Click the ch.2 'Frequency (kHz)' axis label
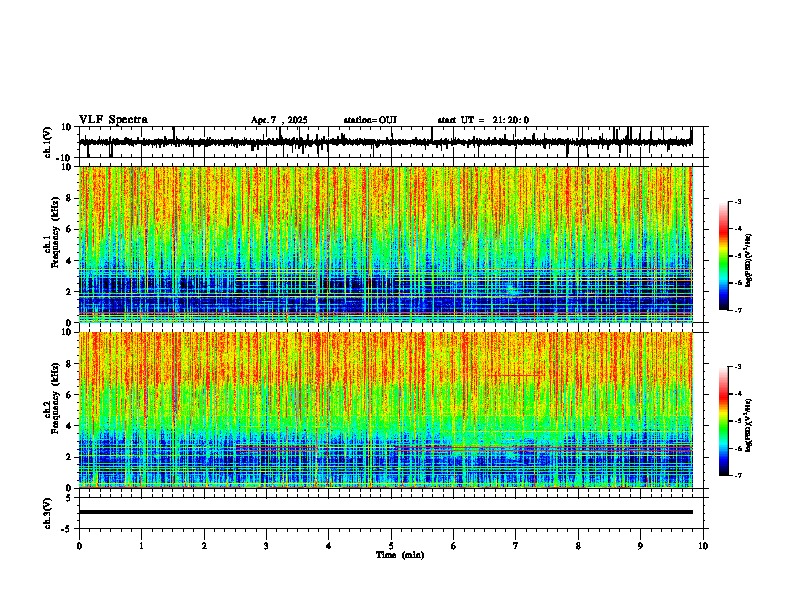Screen dimensions: 792x612 click(55, 398)
